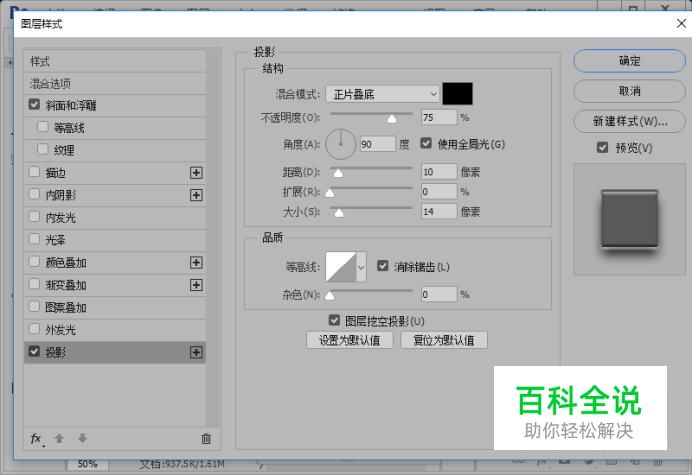The width and height of the screenshot is (692, 475).
Task: Click 复位为默认值 button
Action: pyautogui.click(x=444, y=340)
